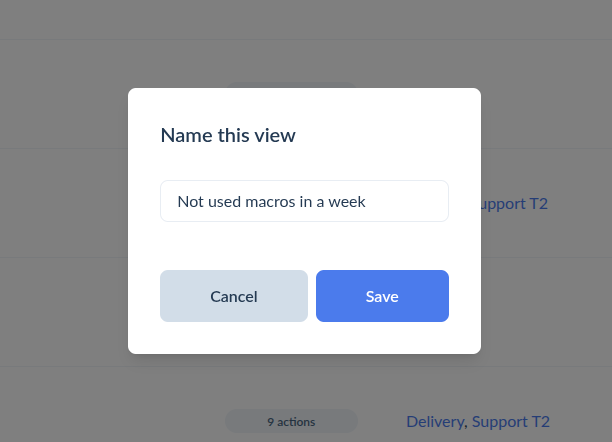Save the view name
Screen dimensions: 612x442
(x=382, y=296)
